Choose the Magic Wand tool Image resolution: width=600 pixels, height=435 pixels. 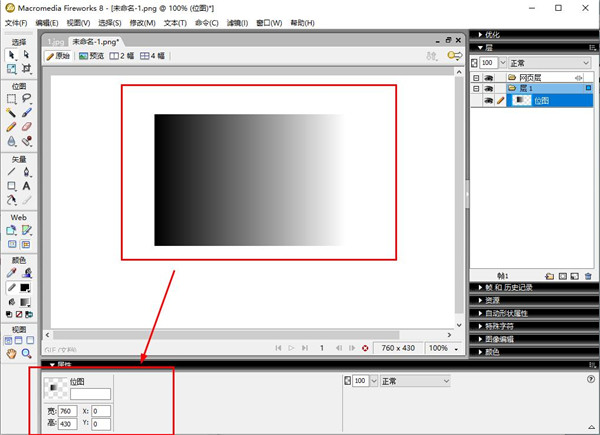click(x=11, y=113)
